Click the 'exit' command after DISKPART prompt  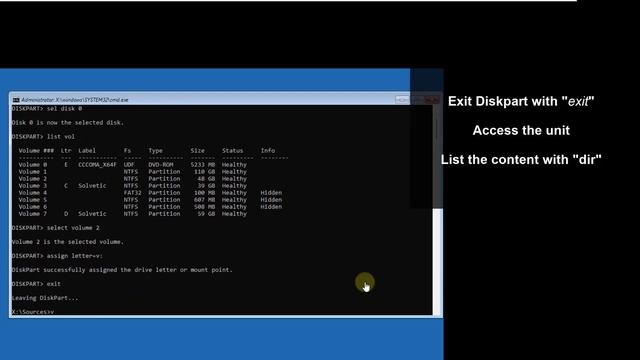[53, 284]
